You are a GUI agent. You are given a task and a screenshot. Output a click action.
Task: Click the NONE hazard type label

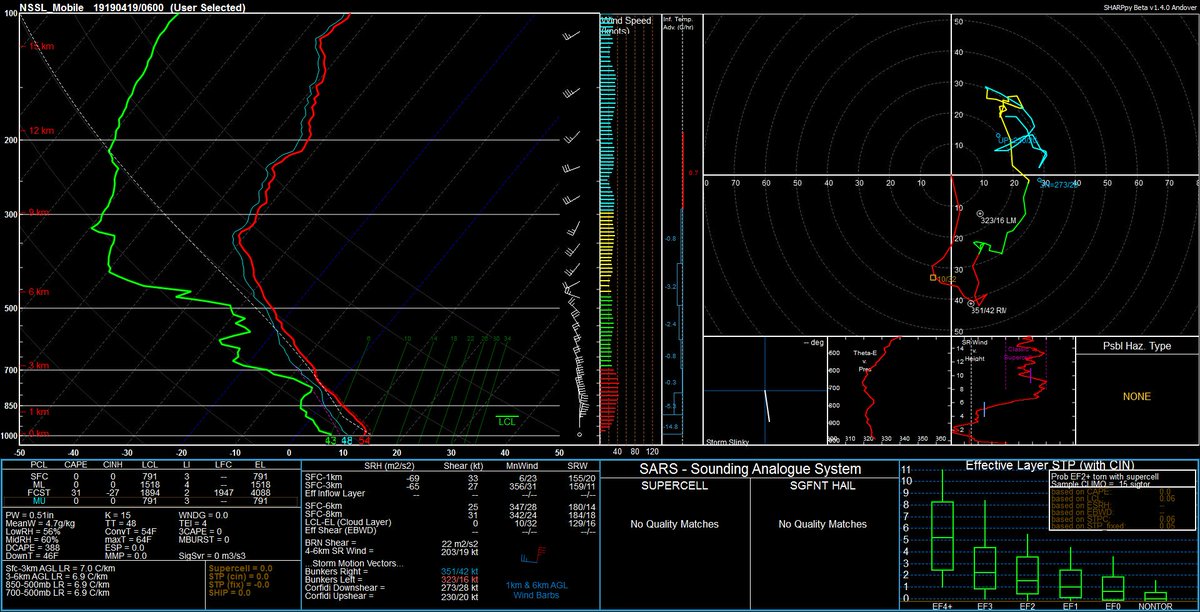pyautogui.click(x=1136, y=396)
